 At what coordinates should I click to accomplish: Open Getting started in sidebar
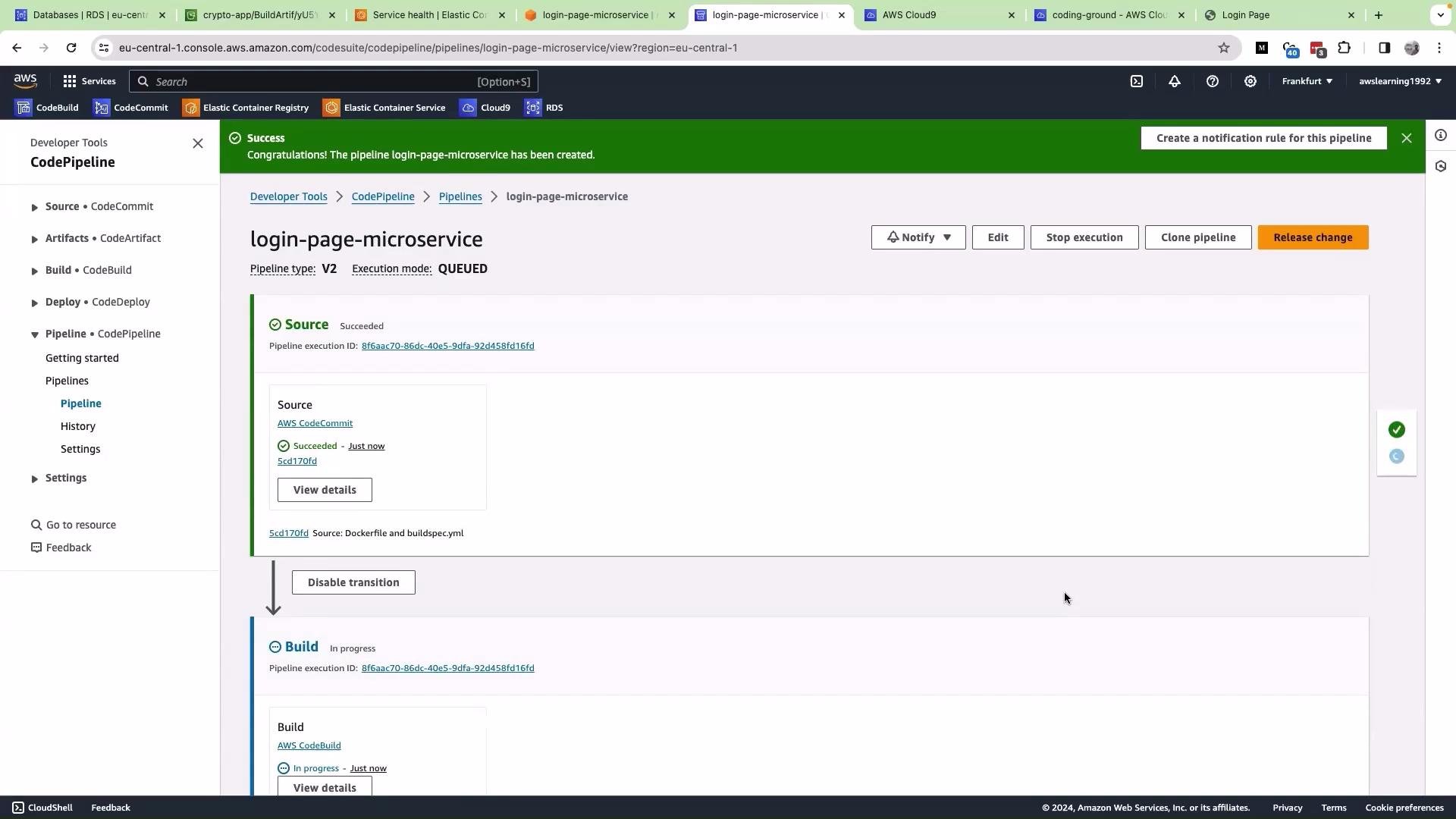click(82, 358)
